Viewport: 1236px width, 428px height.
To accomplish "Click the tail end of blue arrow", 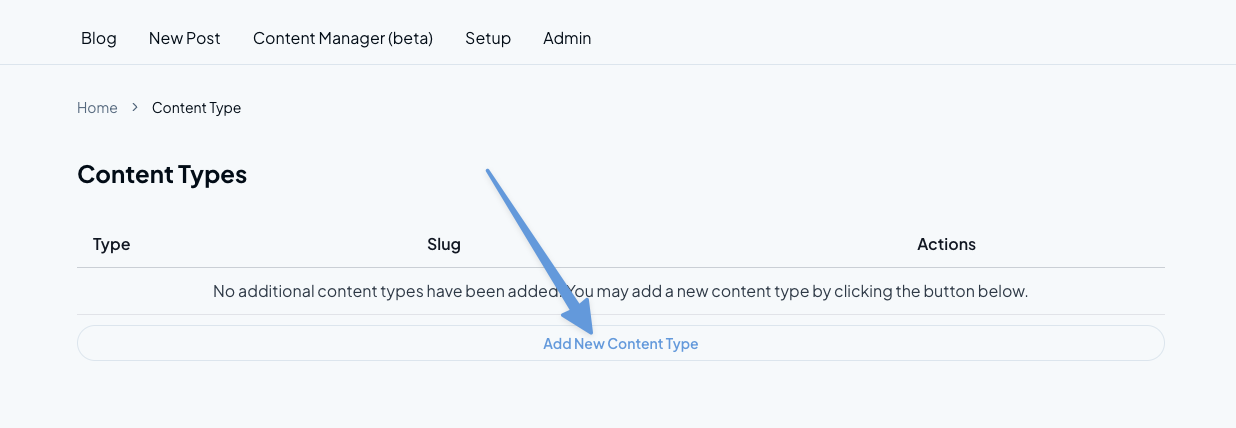I will coord(489,172).
